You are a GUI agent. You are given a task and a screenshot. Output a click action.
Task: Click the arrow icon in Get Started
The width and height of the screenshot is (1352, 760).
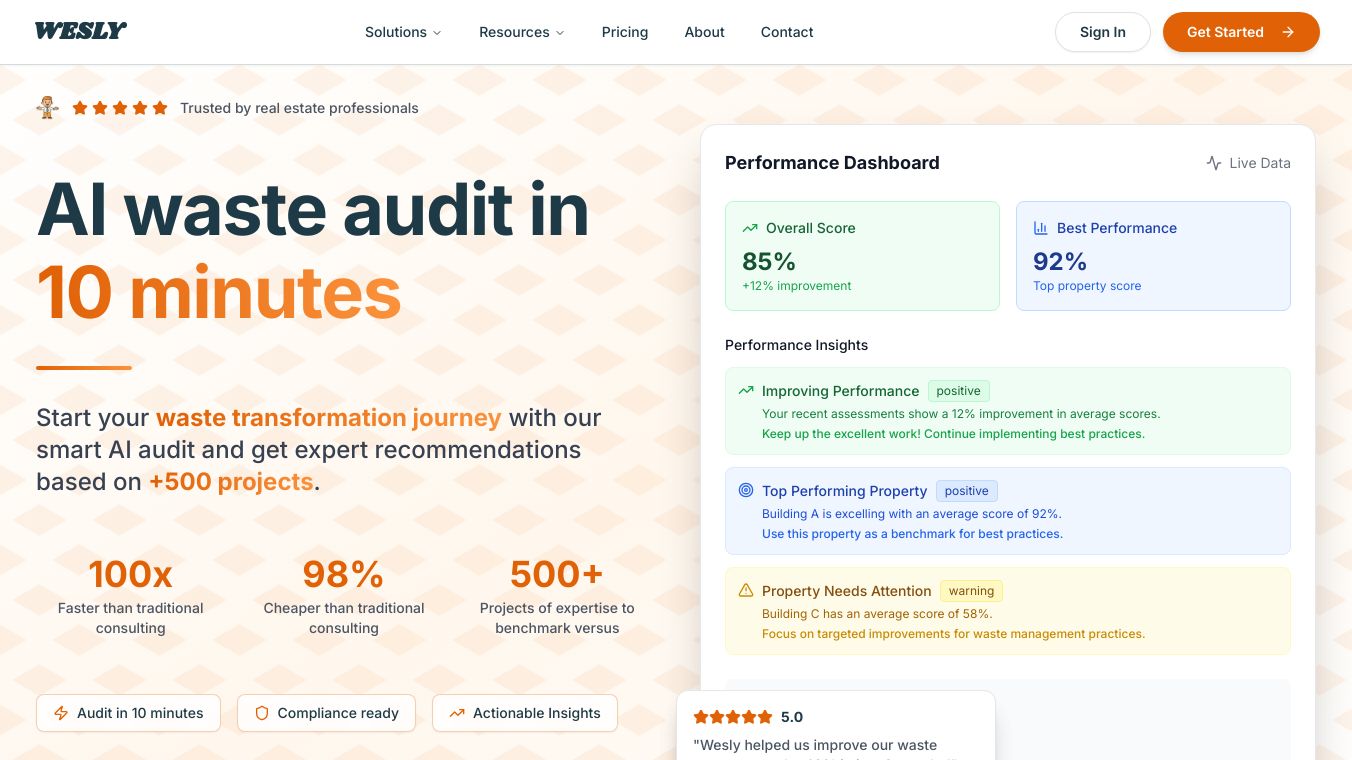tap(1288, 32)
